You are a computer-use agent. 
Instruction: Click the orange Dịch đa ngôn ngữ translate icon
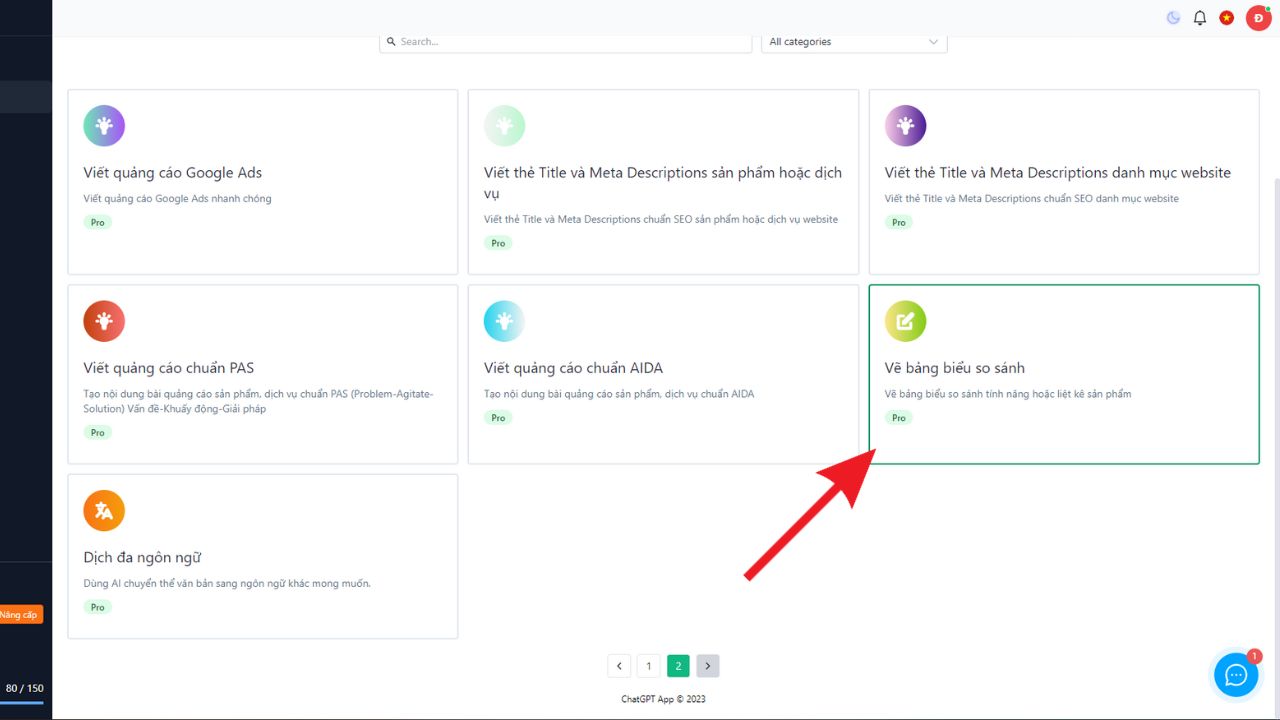point(104,511)
